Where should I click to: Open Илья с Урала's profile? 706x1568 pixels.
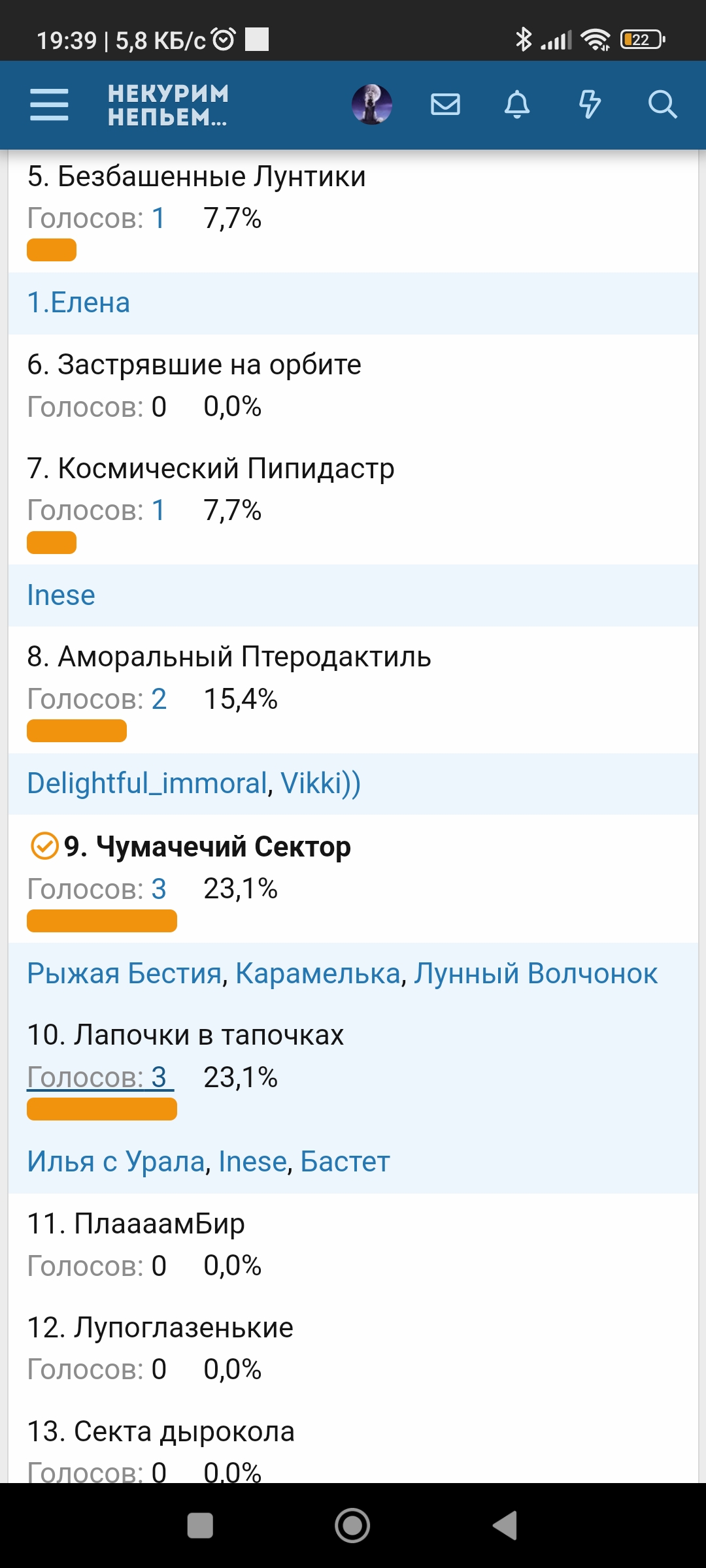coord(116,1162)
